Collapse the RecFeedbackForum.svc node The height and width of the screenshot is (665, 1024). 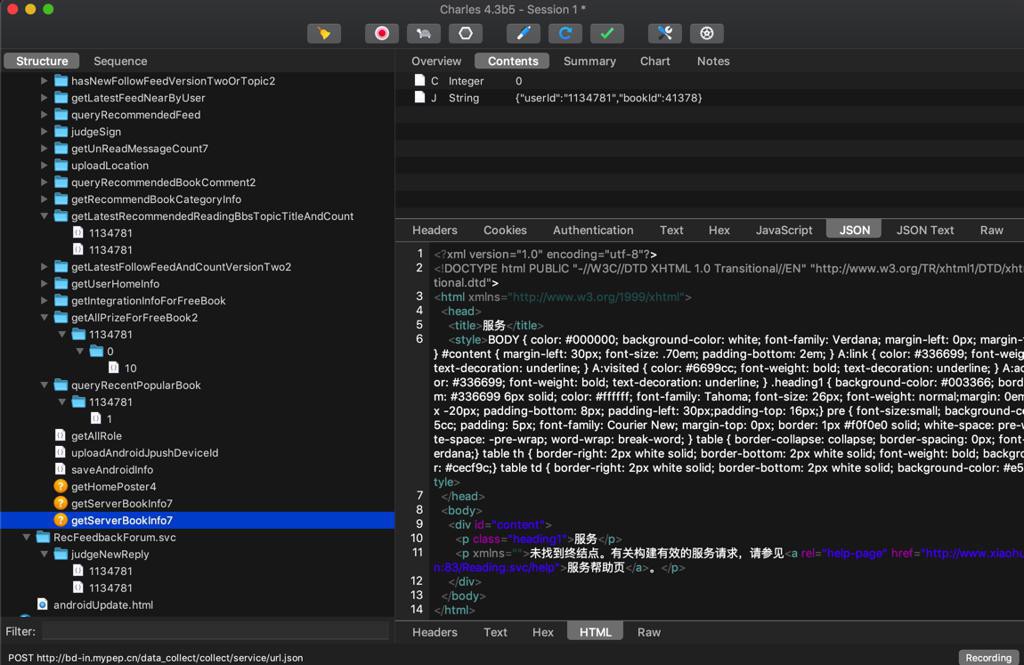point(28,538)
